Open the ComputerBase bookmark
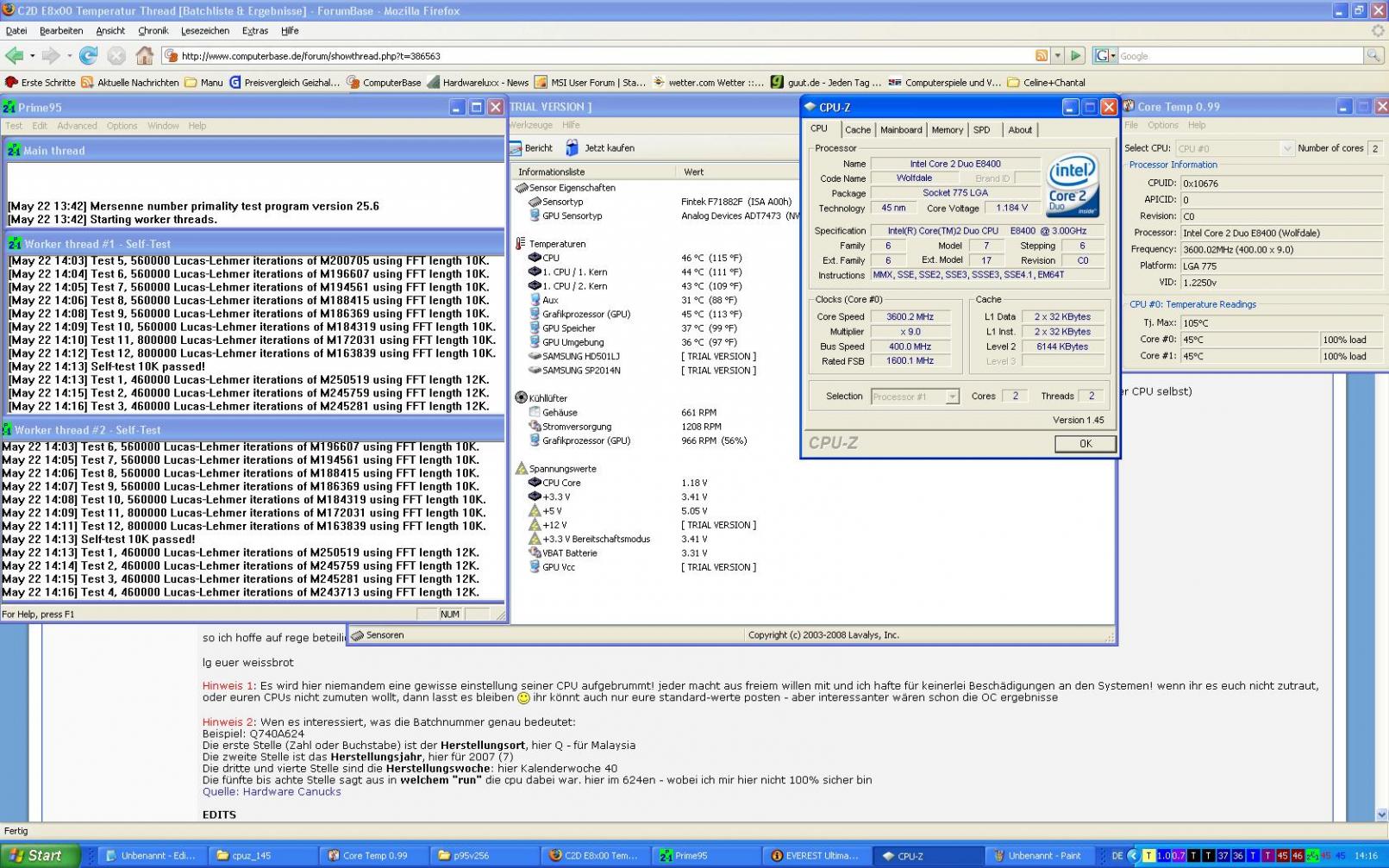Screen dimensions: 1389x868 (384, 83)
